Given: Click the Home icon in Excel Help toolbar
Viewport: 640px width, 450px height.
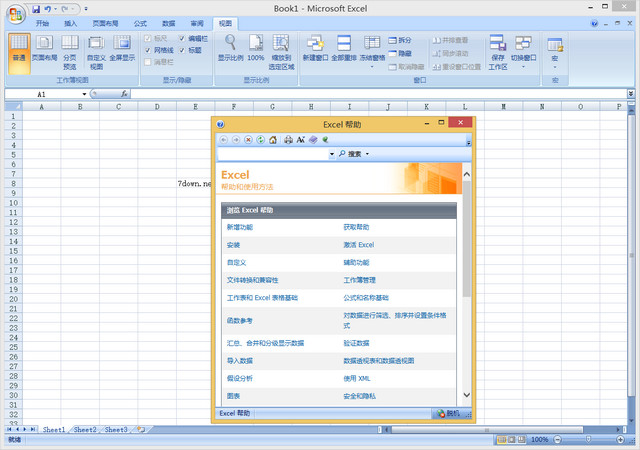Looking at the screenshot, I should tap(273, 140).
